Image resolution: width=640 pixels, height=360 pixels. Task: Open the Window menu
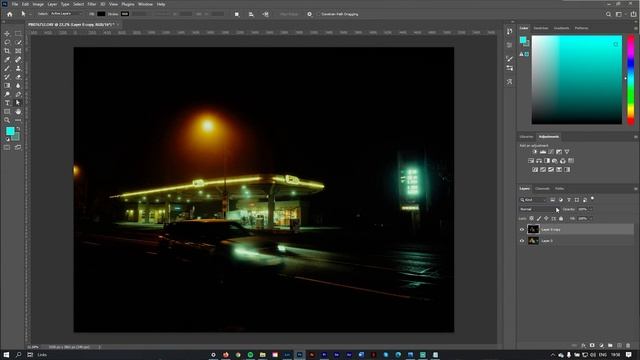tap(145, 4)
